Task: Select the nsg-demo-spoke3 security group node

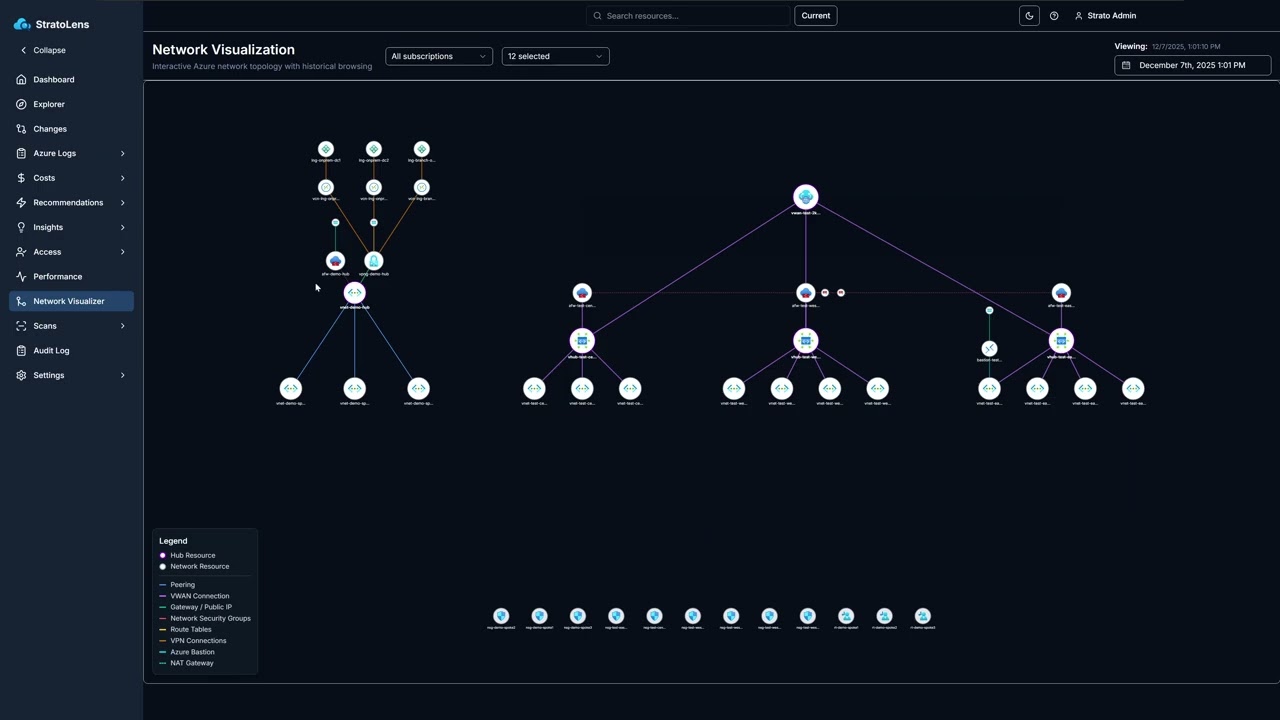Action: [578, 616]
